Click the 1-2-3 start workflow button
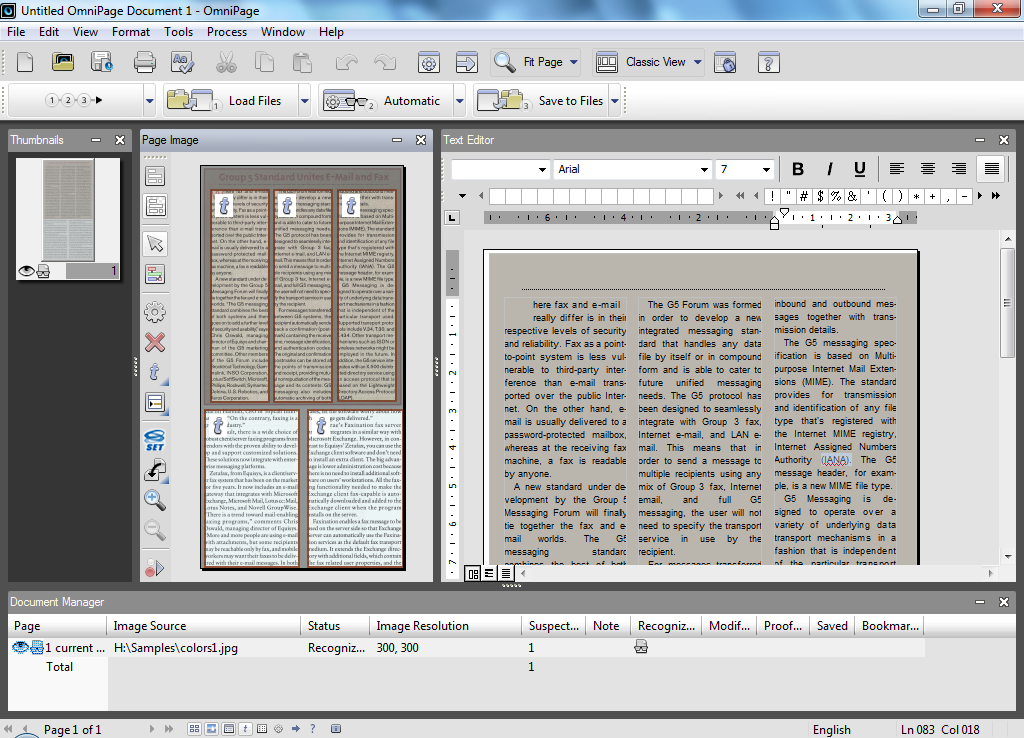The image size is (1024, 738). [x=75, y=101]
